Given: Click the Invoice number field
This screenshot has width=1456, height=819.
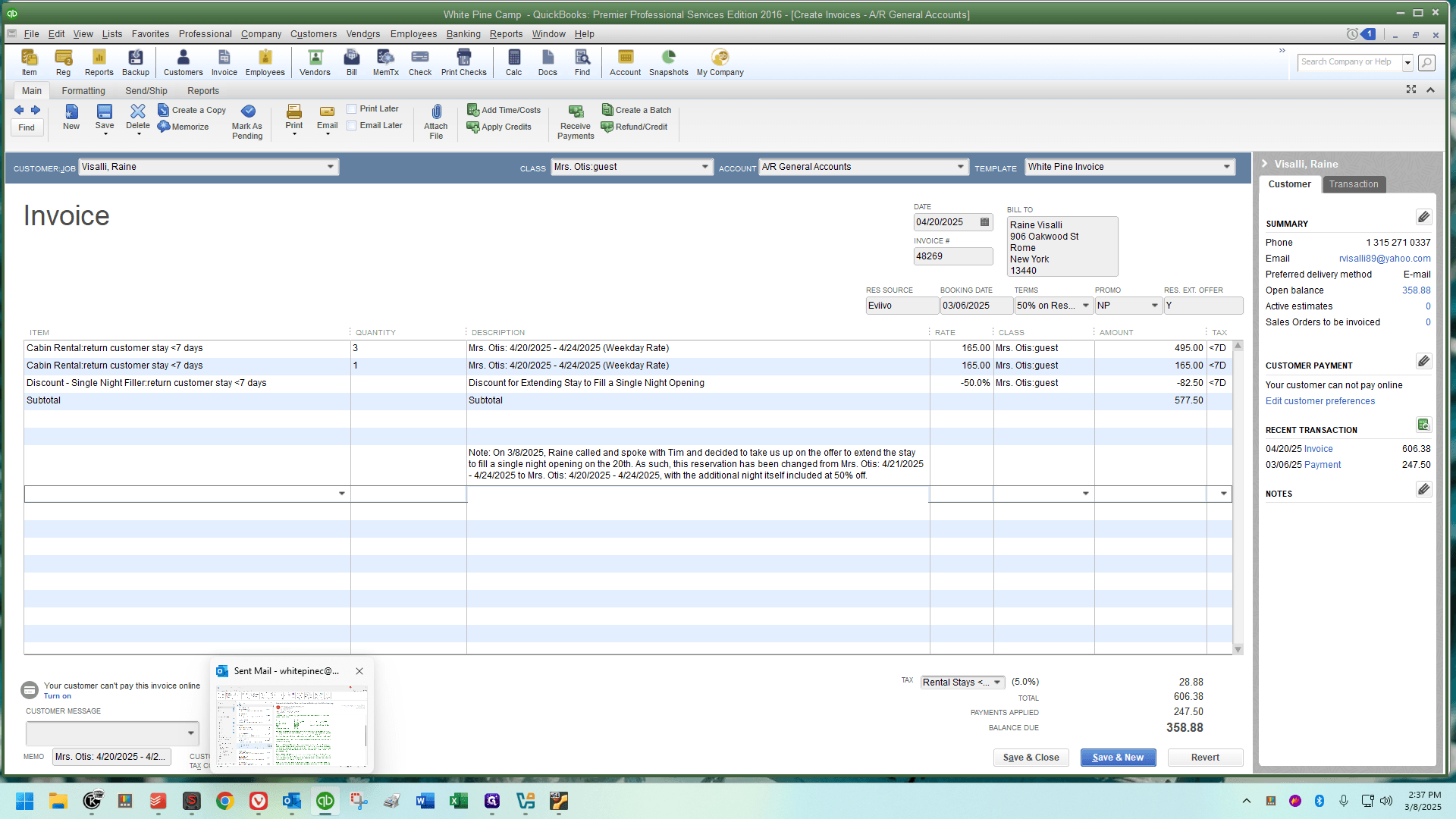Looking at the screenshot, I should pyautogui.click(x=952, y=256).
